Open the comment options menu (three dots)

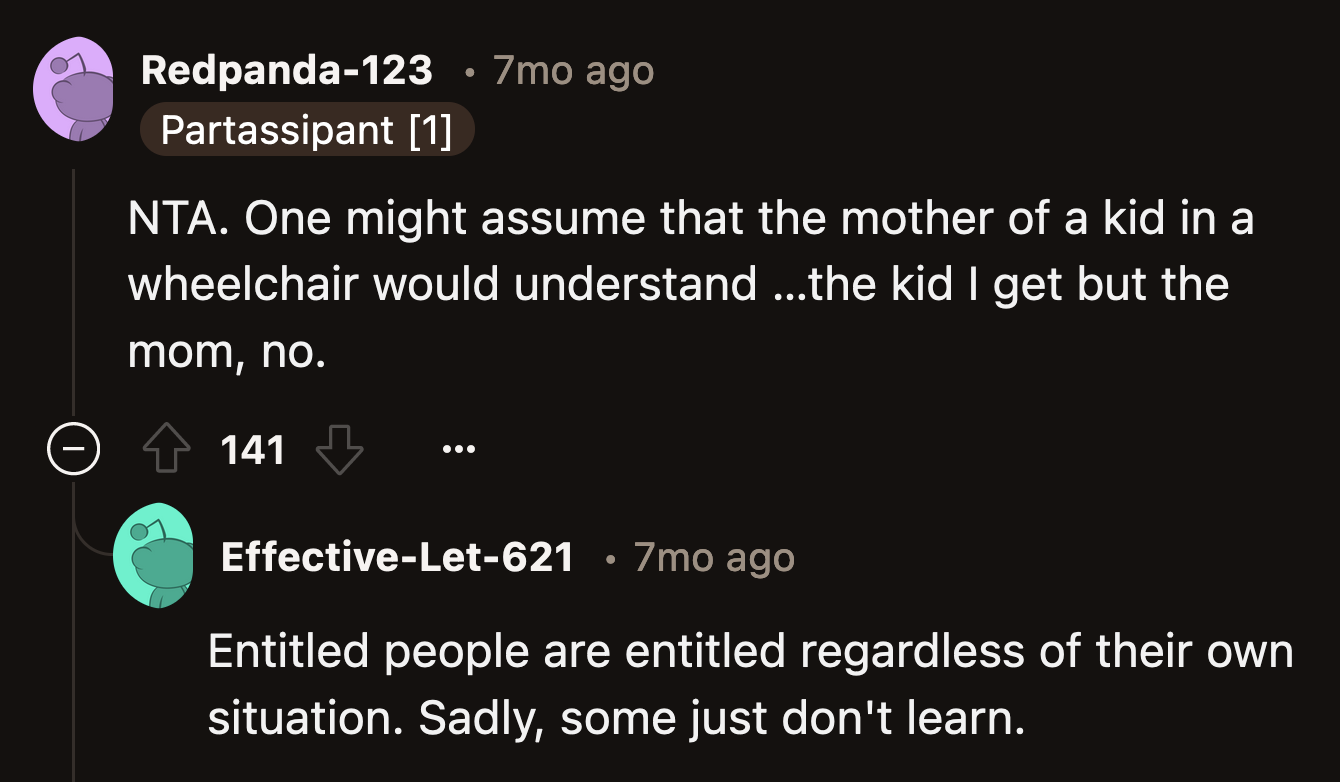[459, 449]
